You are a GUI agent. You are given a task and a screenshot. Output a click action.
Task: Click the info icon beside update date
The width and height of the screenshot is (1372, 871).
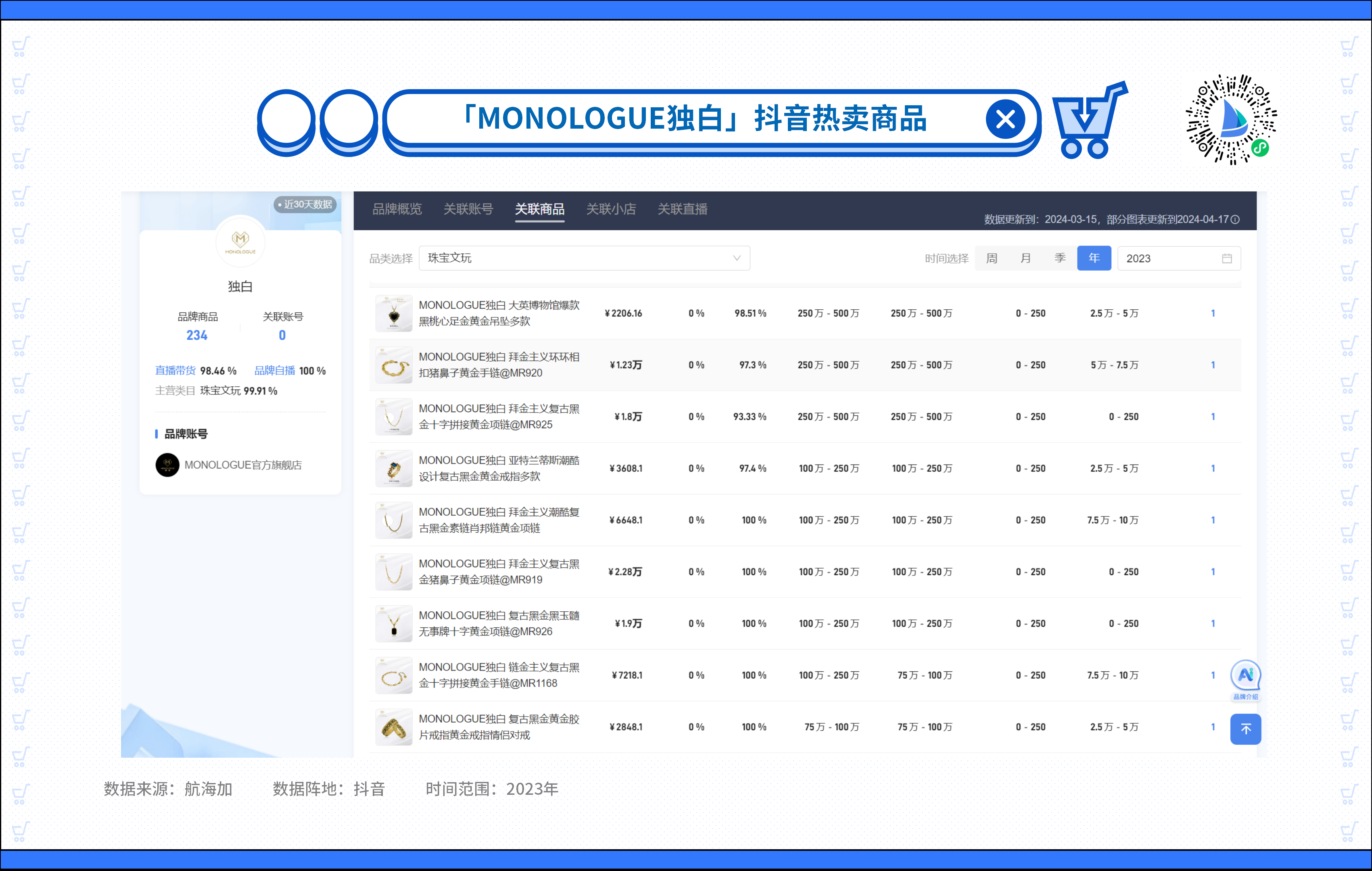tap(1235, 219)
